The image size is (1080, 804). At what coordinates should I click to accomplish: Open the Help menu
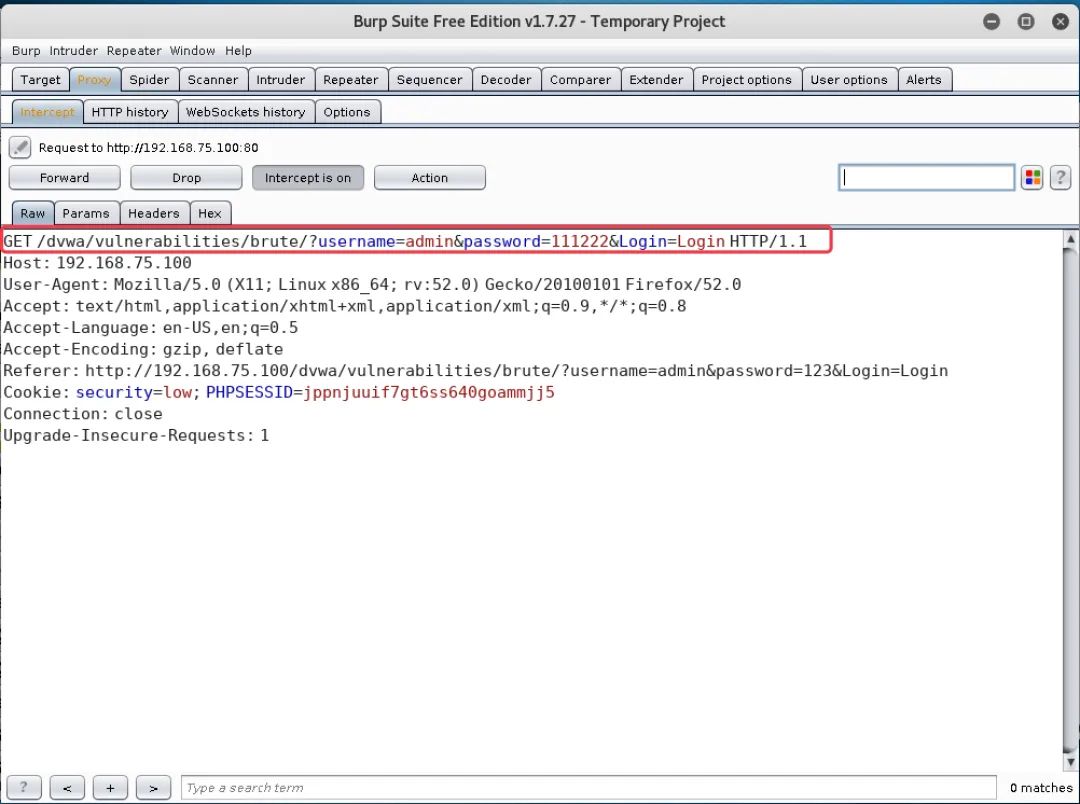click(x=238, y=50)
